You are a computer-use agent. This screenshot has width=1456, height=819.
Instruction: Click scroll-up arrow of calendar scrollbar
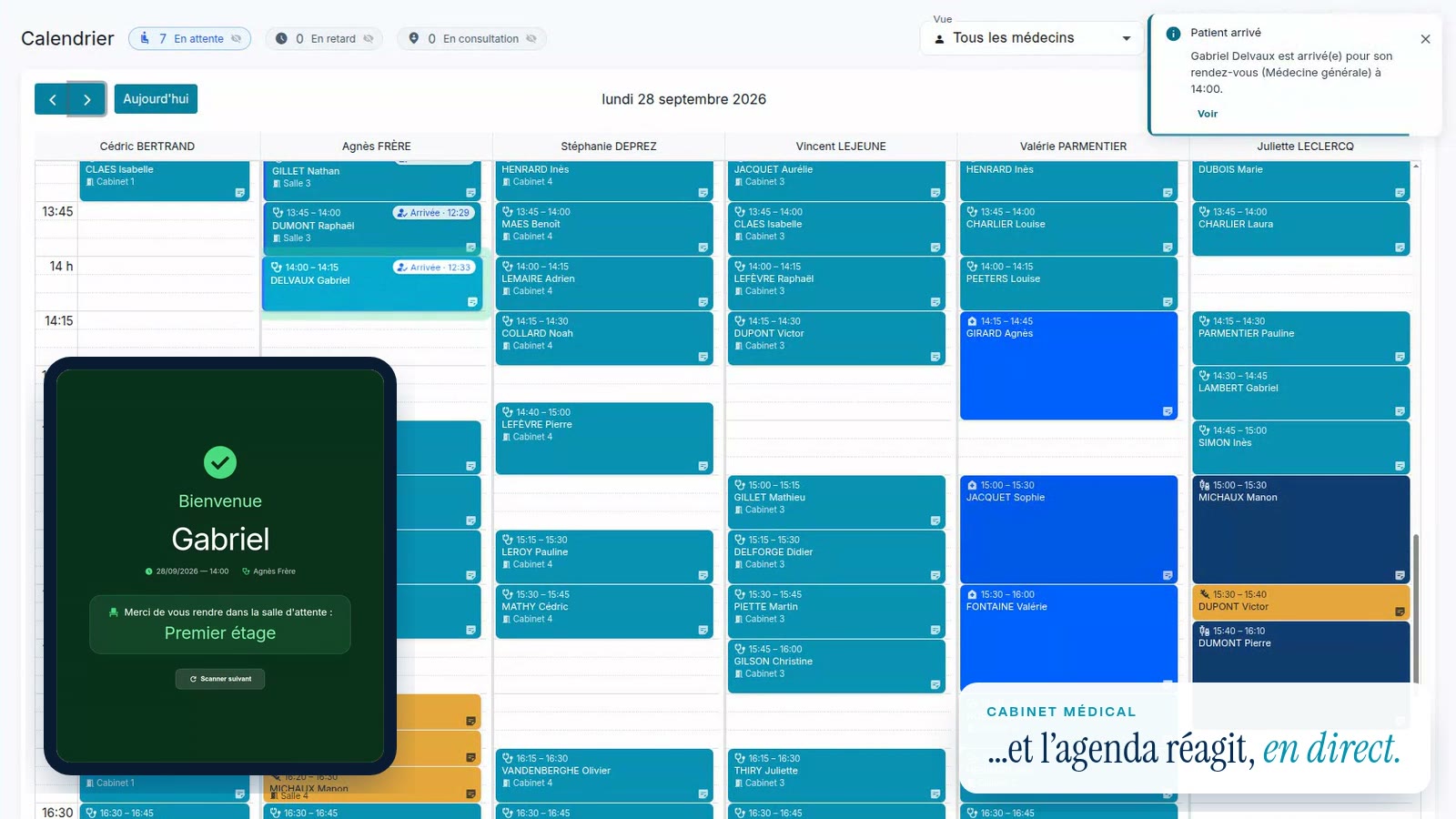[1416, 167]
